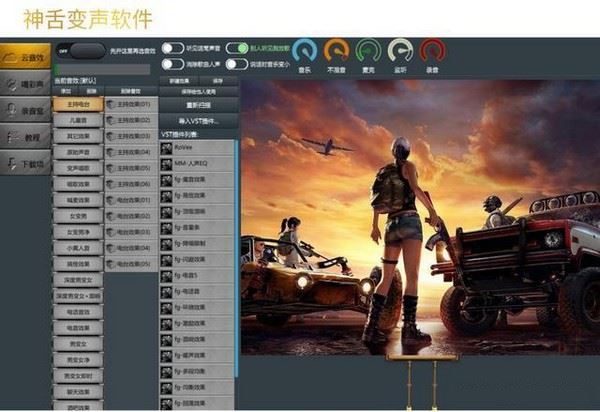Turn off the green enabled toggle
Viewport: 600px width, 412px height.
pos(237,48)
